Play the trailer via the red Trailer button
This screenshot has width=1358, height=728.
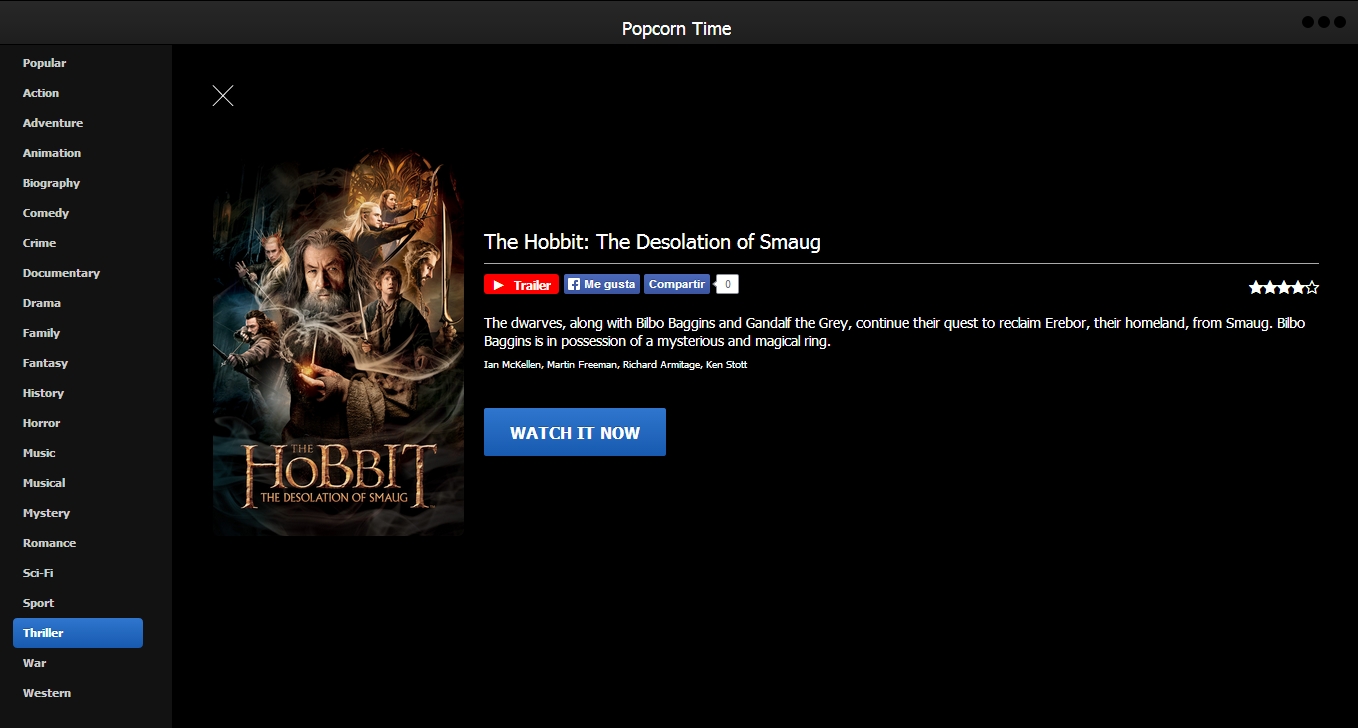pyautogui.click(x=521, y=285)
